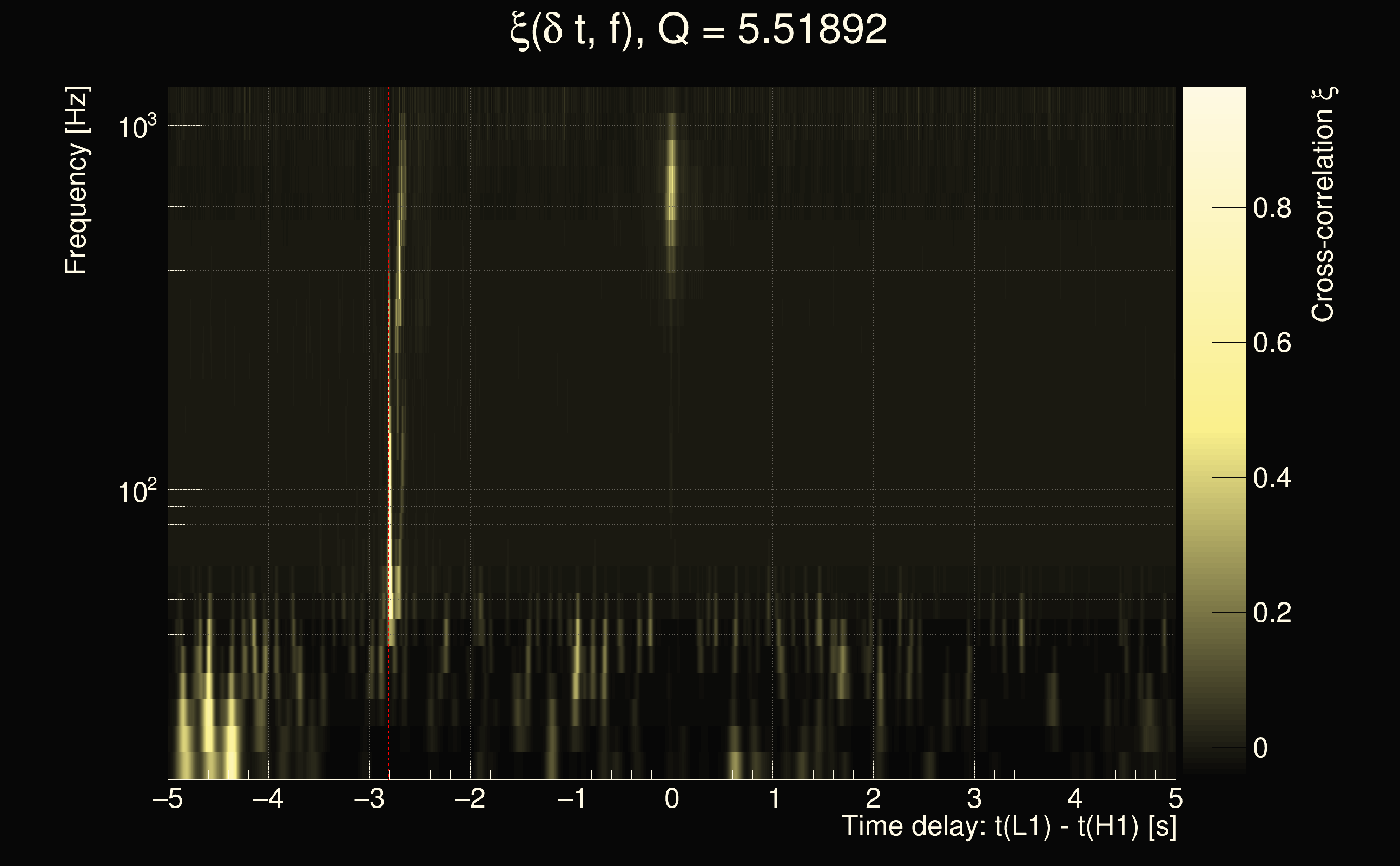The height and width of the screenshot is (866, 1400).
Task: Click the 0.2 tick label on the colorbar
Action: tap(1272, 613)
